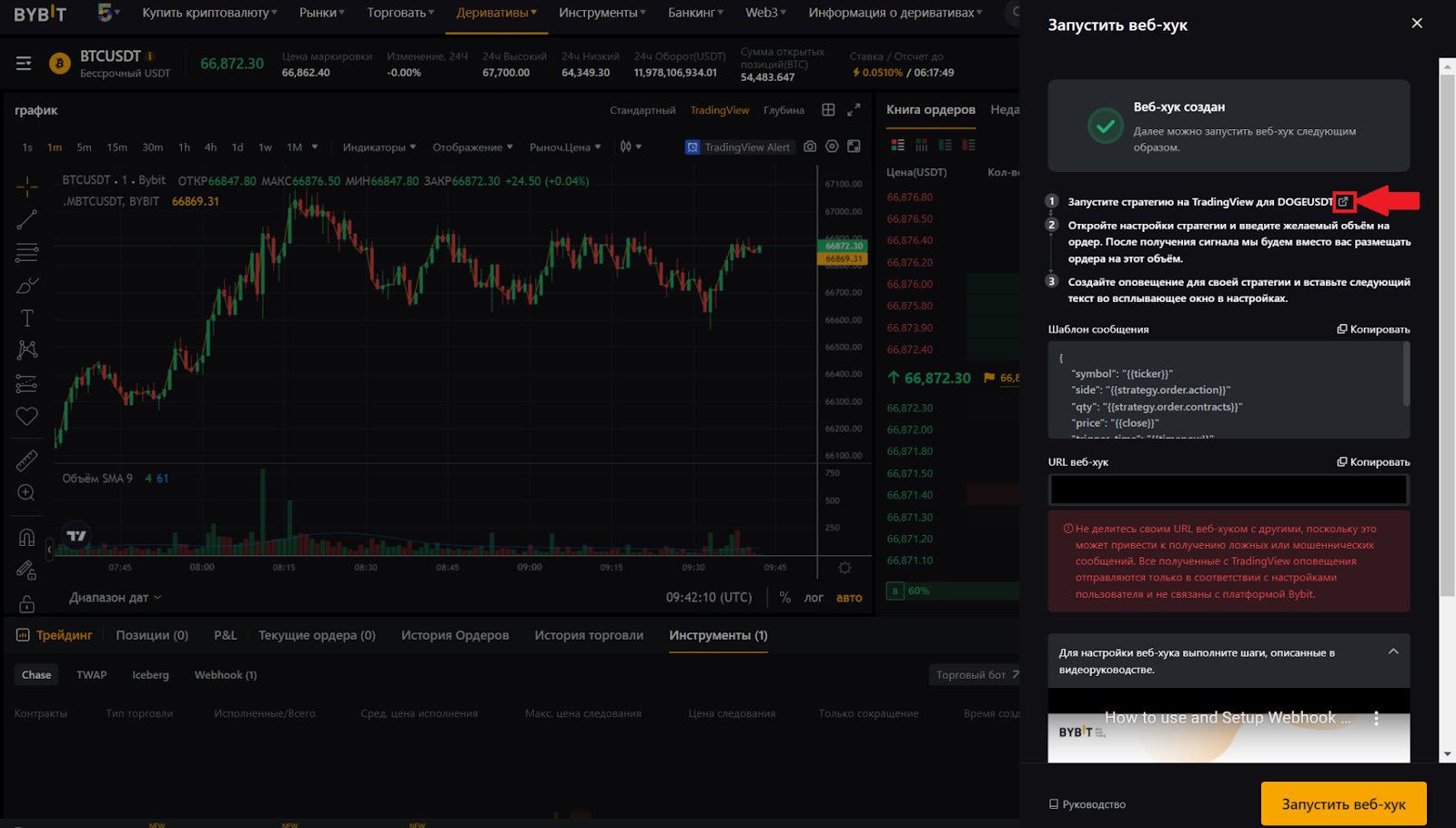Show both sides order book view
The width and height of the screenshot is (1456, 828).
coord(898,146)
